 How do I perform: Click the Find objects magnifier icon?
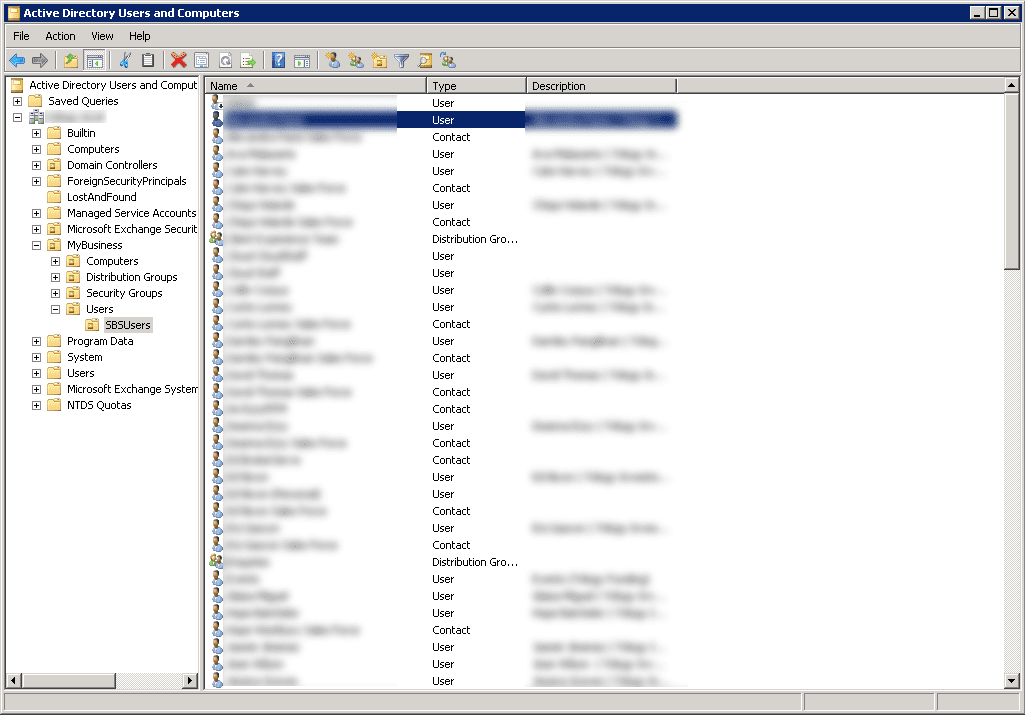(x=425, y=61)
